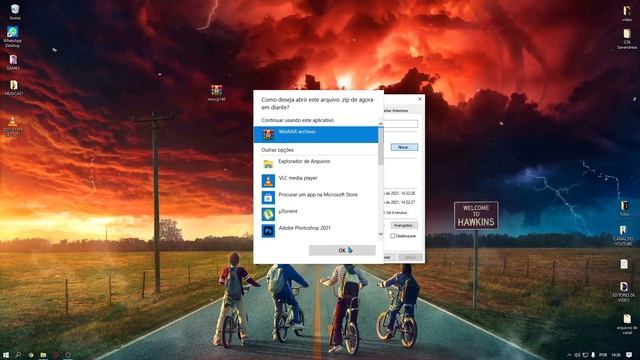Open the Windows Start menu

[6, 355]
